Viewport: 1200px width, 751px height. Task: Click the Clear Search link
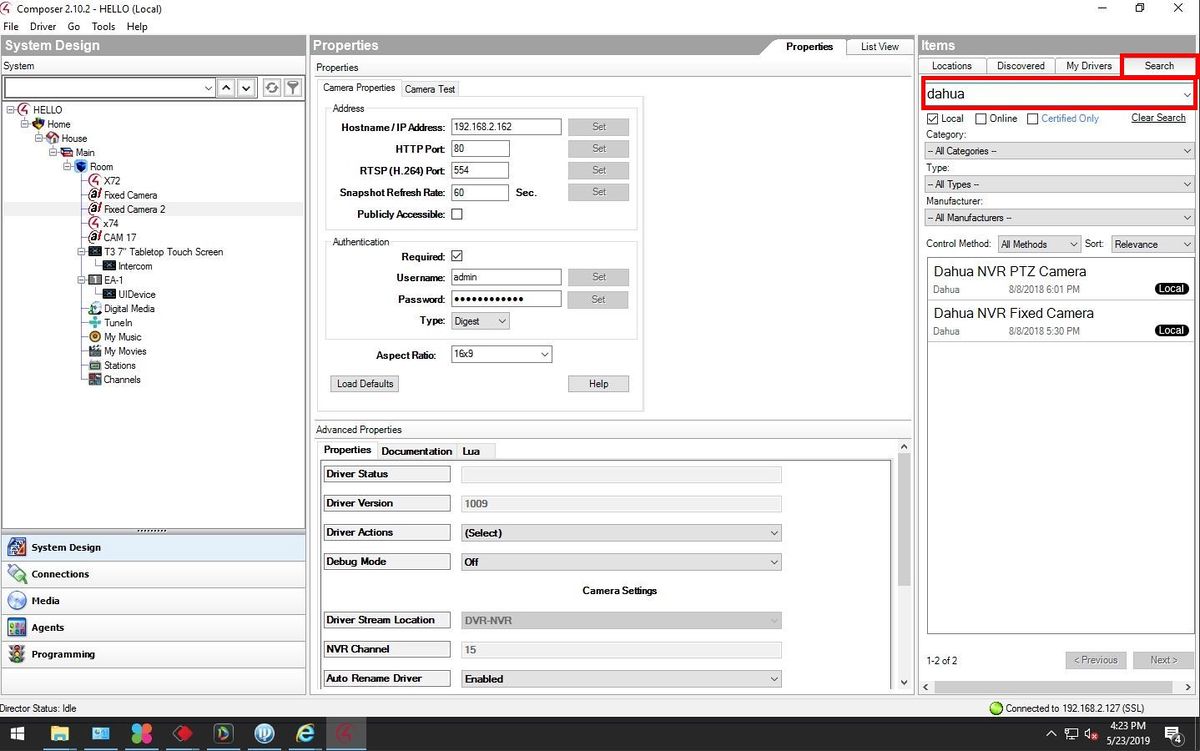[1158, 118]
